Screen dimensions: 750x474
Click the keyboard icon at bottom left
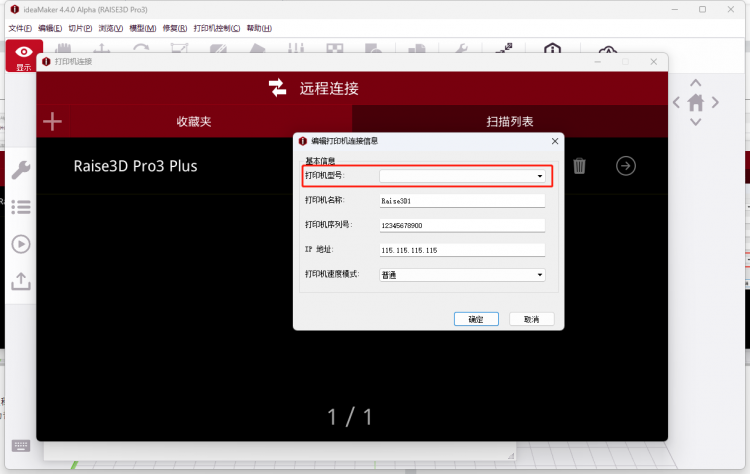click(21, 446)
